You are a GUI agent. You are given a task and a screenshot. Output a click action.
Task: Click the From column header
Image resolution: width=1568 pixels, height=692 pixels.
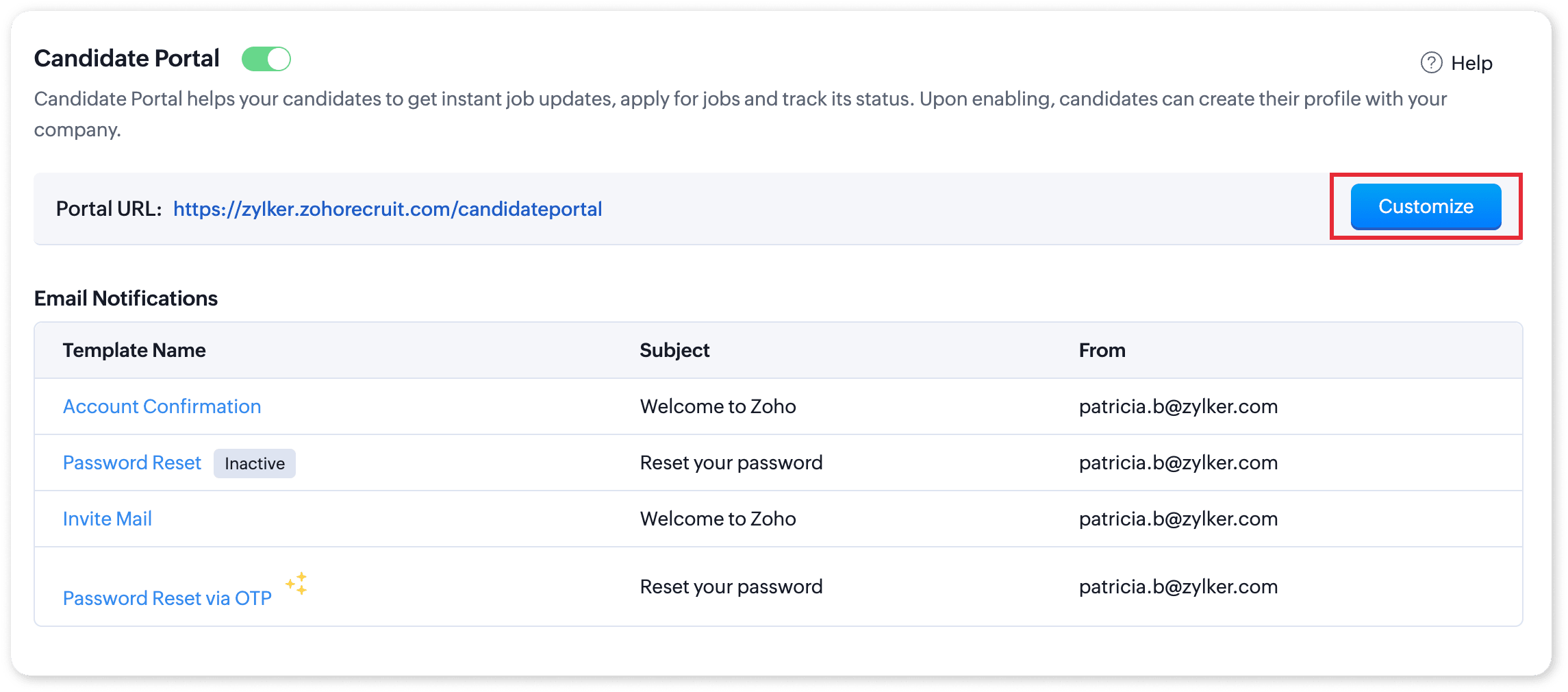pos(1102,350)
